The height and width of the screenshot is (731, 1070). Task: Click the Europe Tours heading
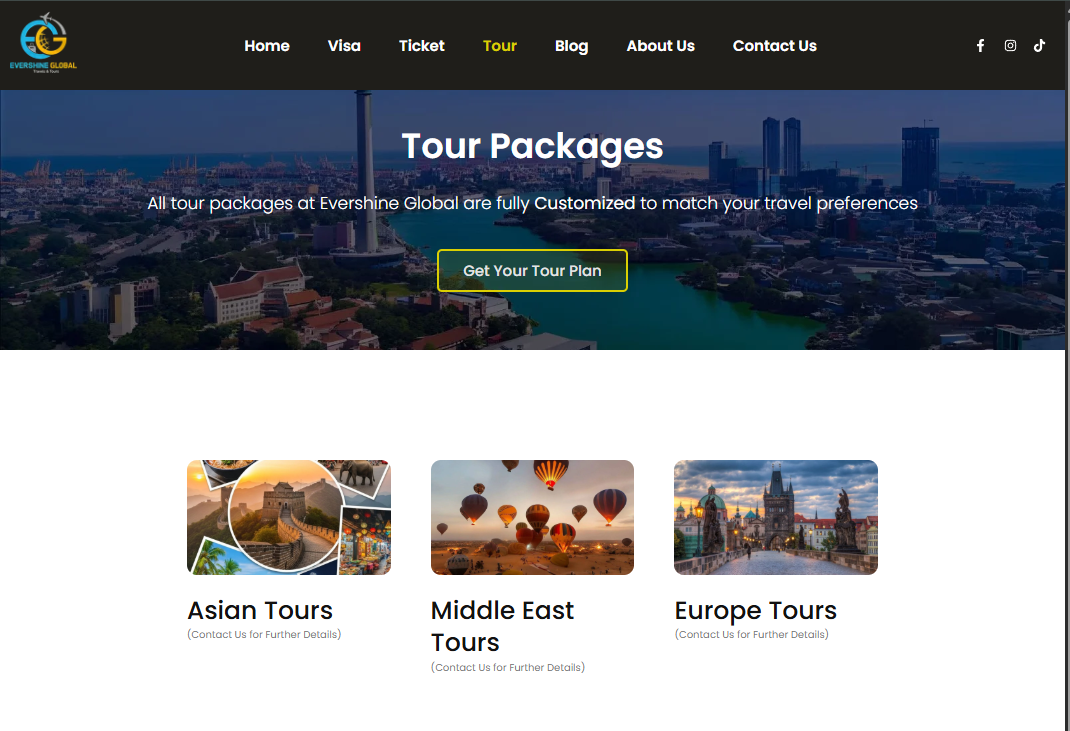(x=755, y=611)
